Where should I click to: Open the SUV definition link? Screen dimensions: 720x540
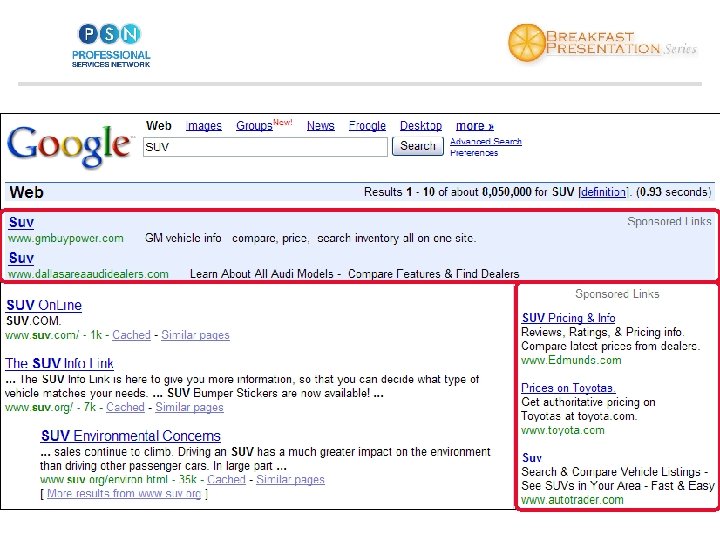[x=603, y=192]
